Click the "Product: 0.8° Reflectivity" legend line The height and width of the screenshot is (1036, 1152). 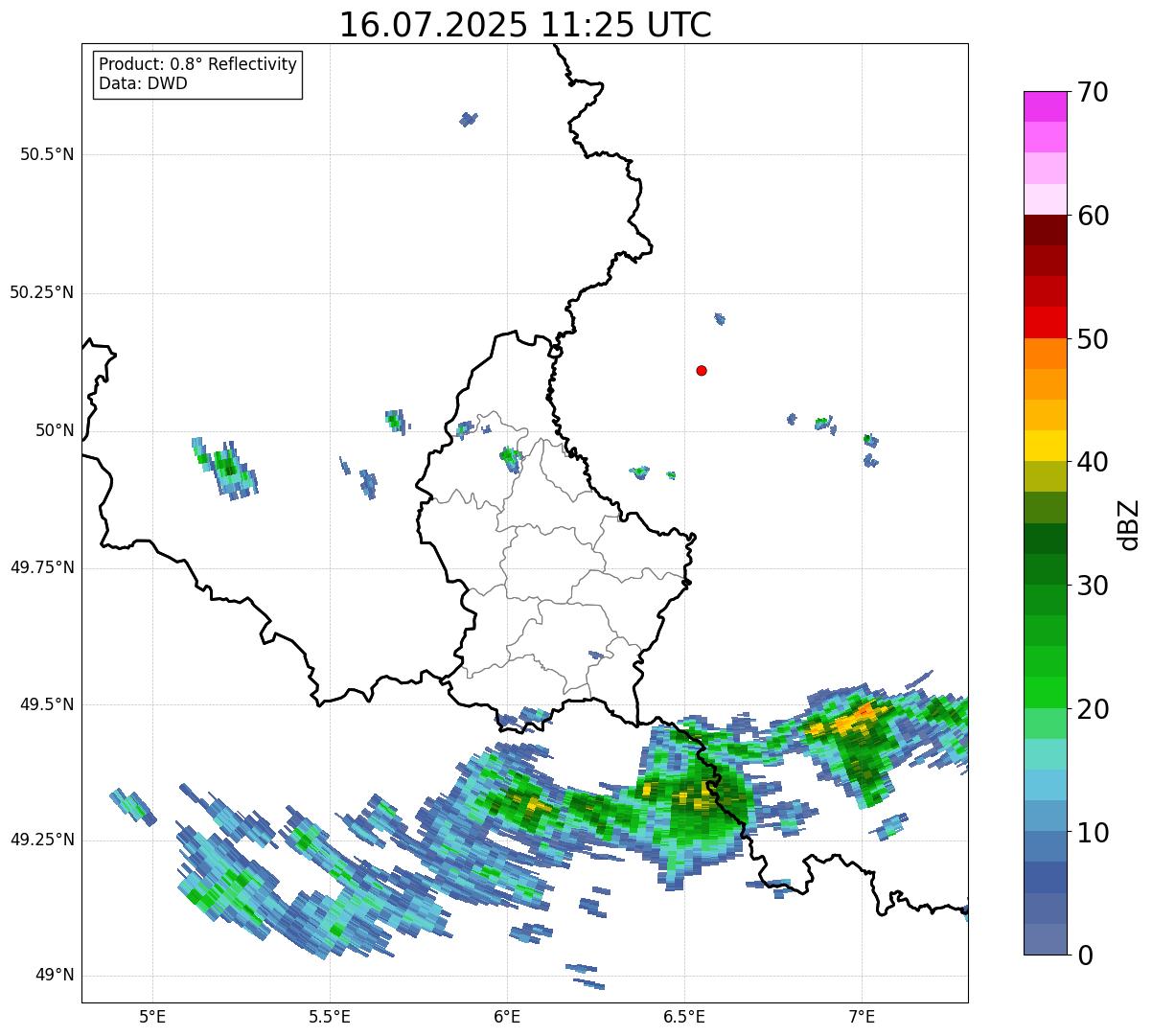click(198, 64)
